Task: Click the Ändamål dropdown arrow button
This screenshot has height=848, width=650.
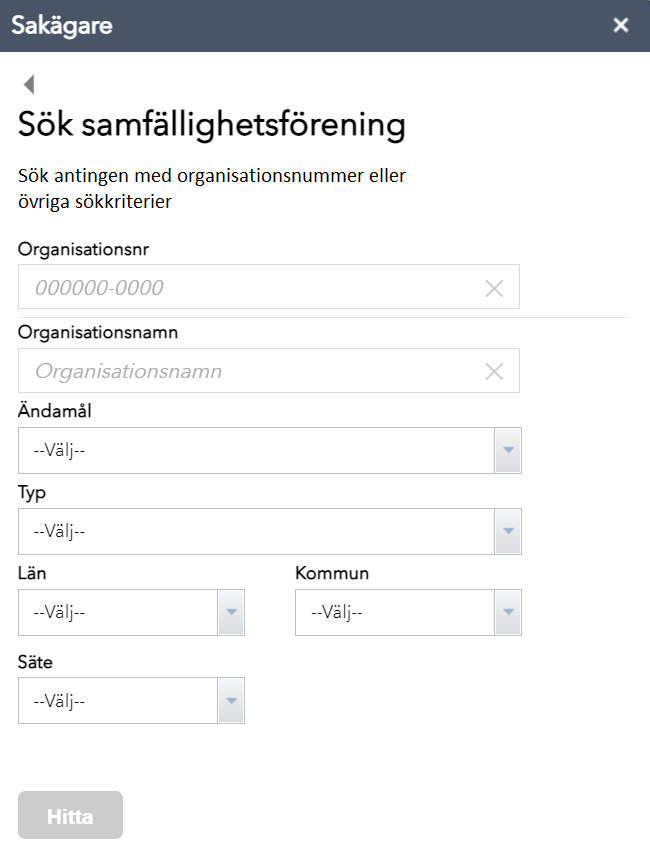Action: click(x=508, y=451)
